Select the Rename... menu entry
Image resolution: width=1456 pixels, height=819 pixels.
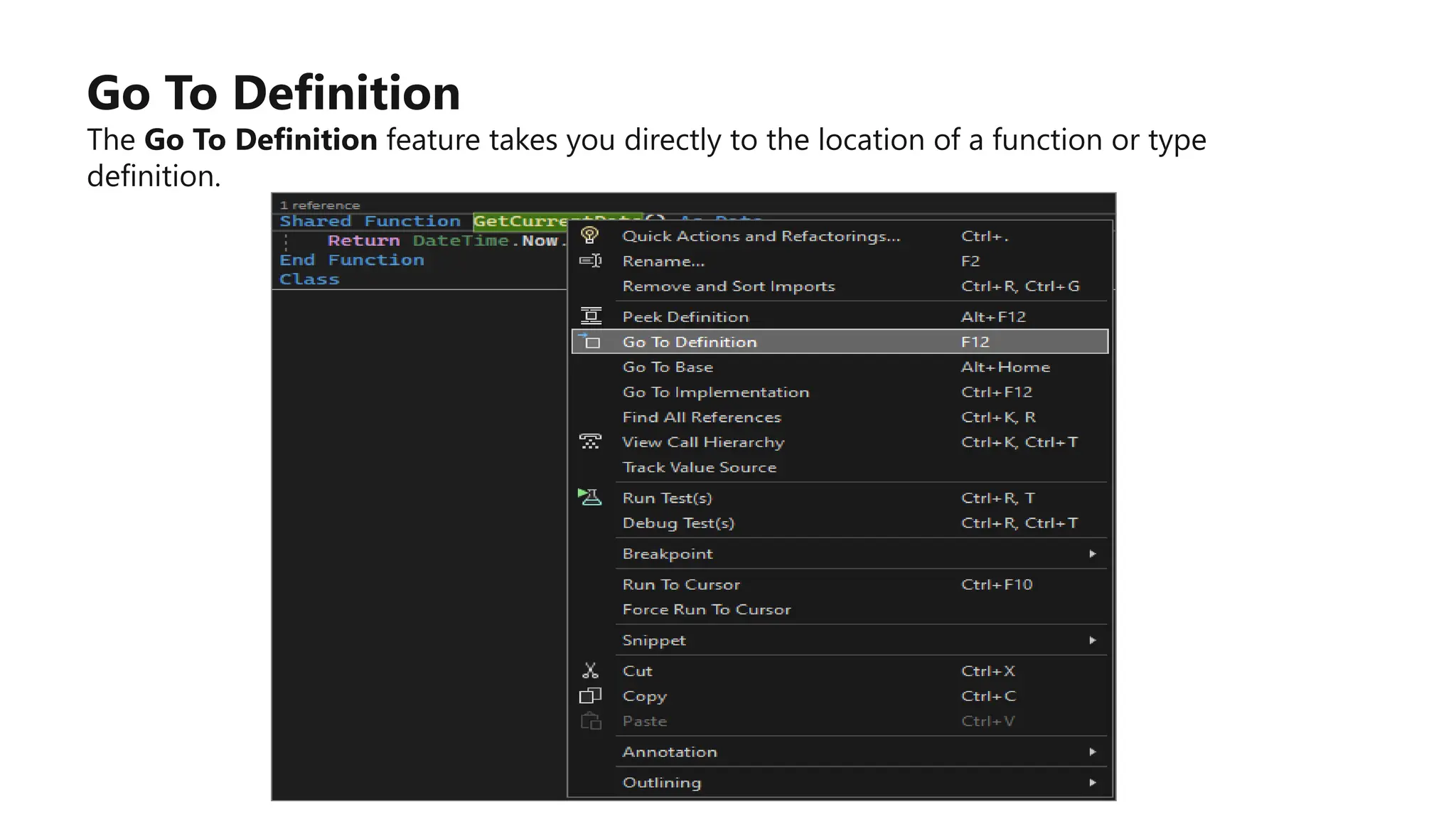pos(840,261)
